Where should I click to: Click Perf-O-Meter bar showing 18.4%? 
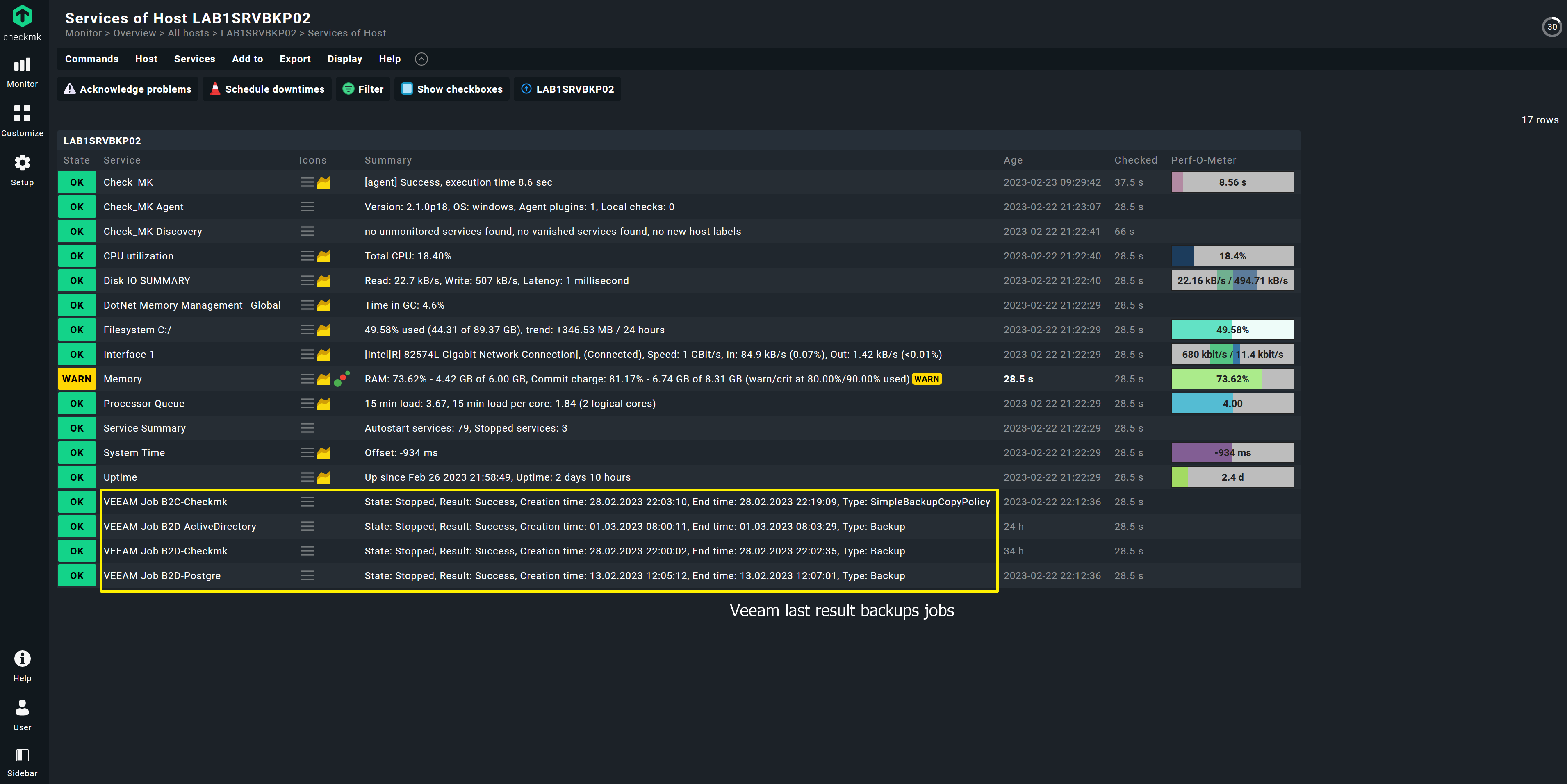1232,256
